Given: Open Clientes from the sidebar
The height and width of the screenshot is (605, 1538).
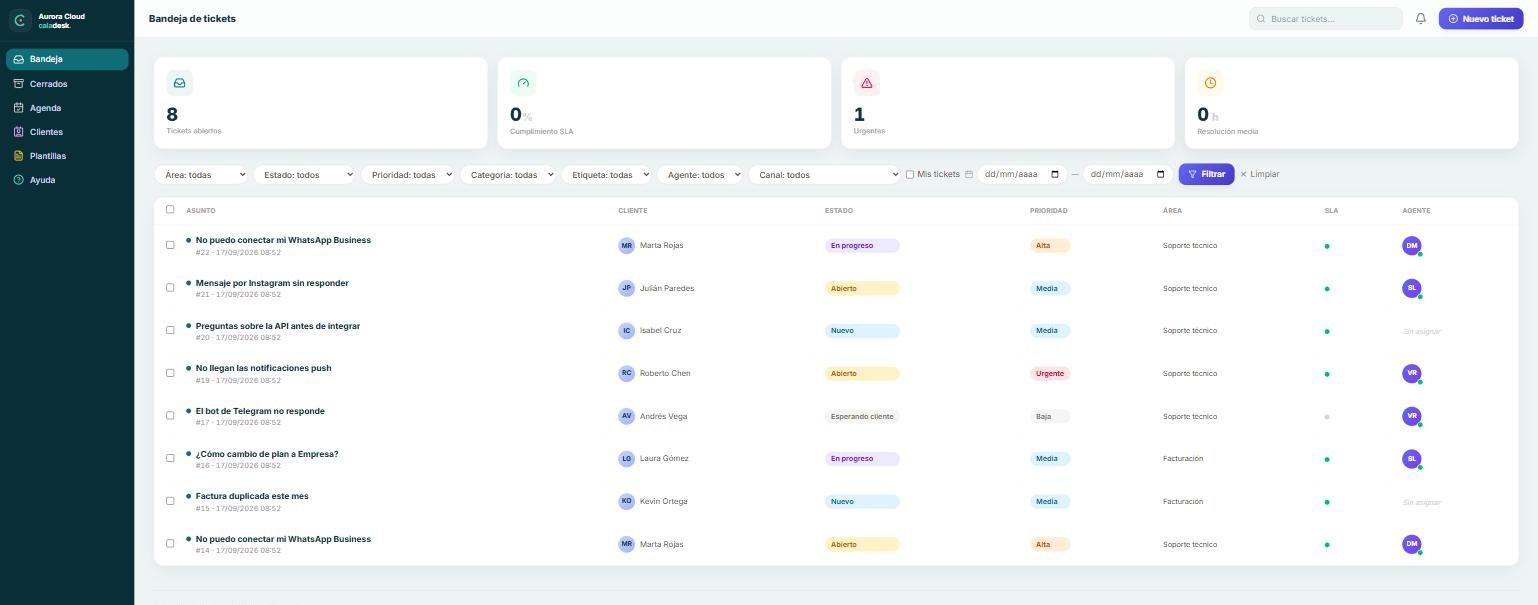Looking at the screenshot, I should [x=67, y=132].
